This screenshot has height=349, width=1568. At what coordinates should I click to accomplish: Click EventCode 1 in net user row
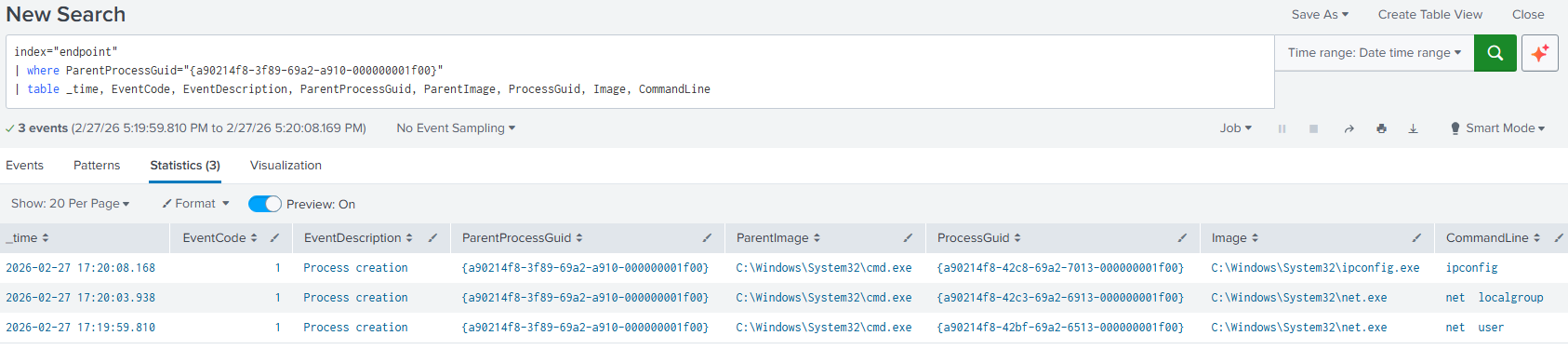277,328
